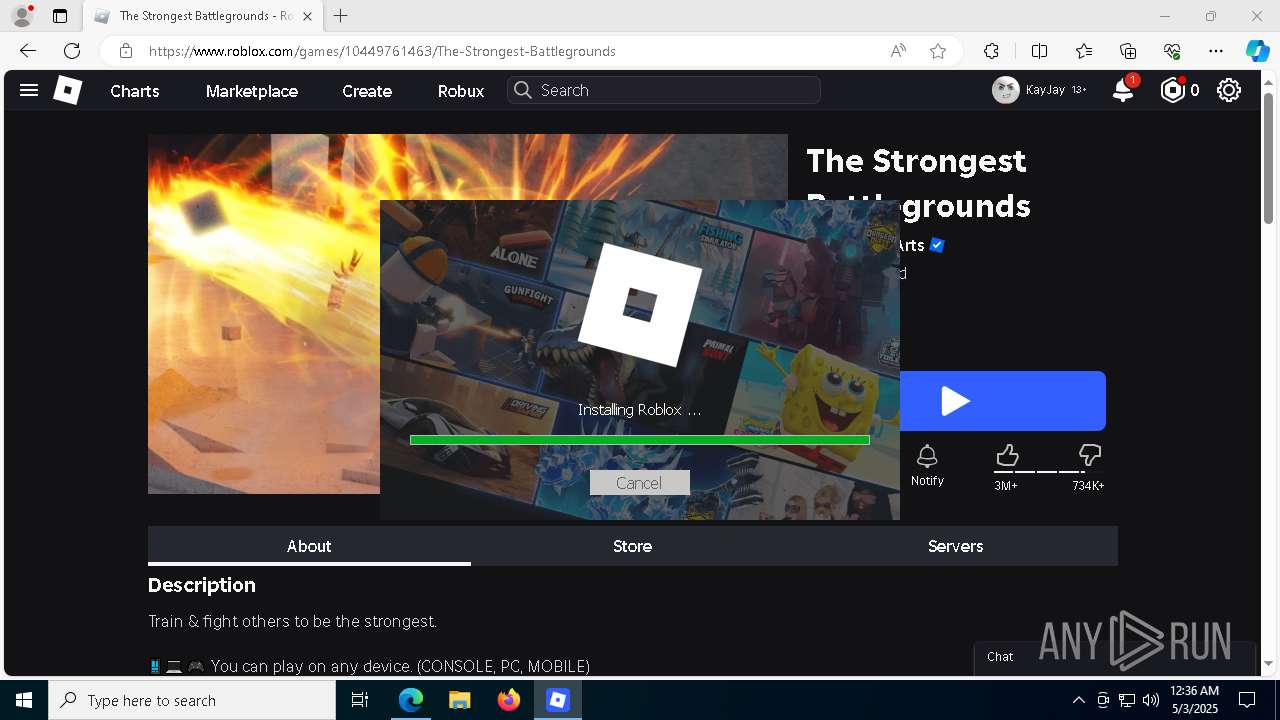The image size is (1280, 720).
Task: Toggle Split screen in Edge toolbar
Action: tap(1039, 51)
